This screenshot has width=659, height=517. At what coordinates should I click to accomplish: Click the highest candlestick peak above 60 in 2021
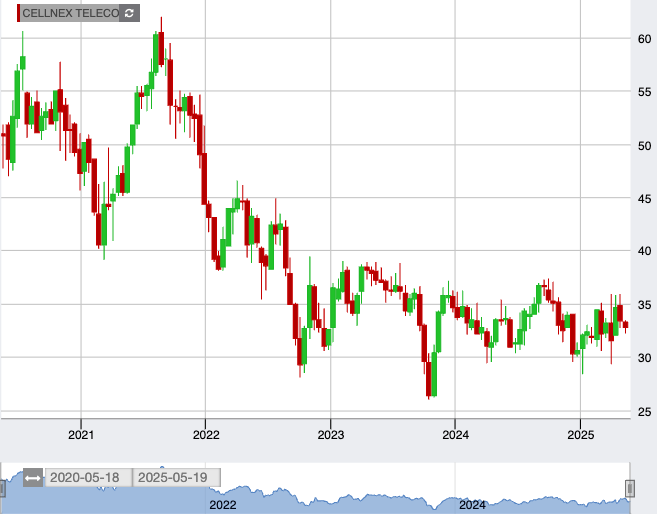pyautogui.click(x=161, y=48)
